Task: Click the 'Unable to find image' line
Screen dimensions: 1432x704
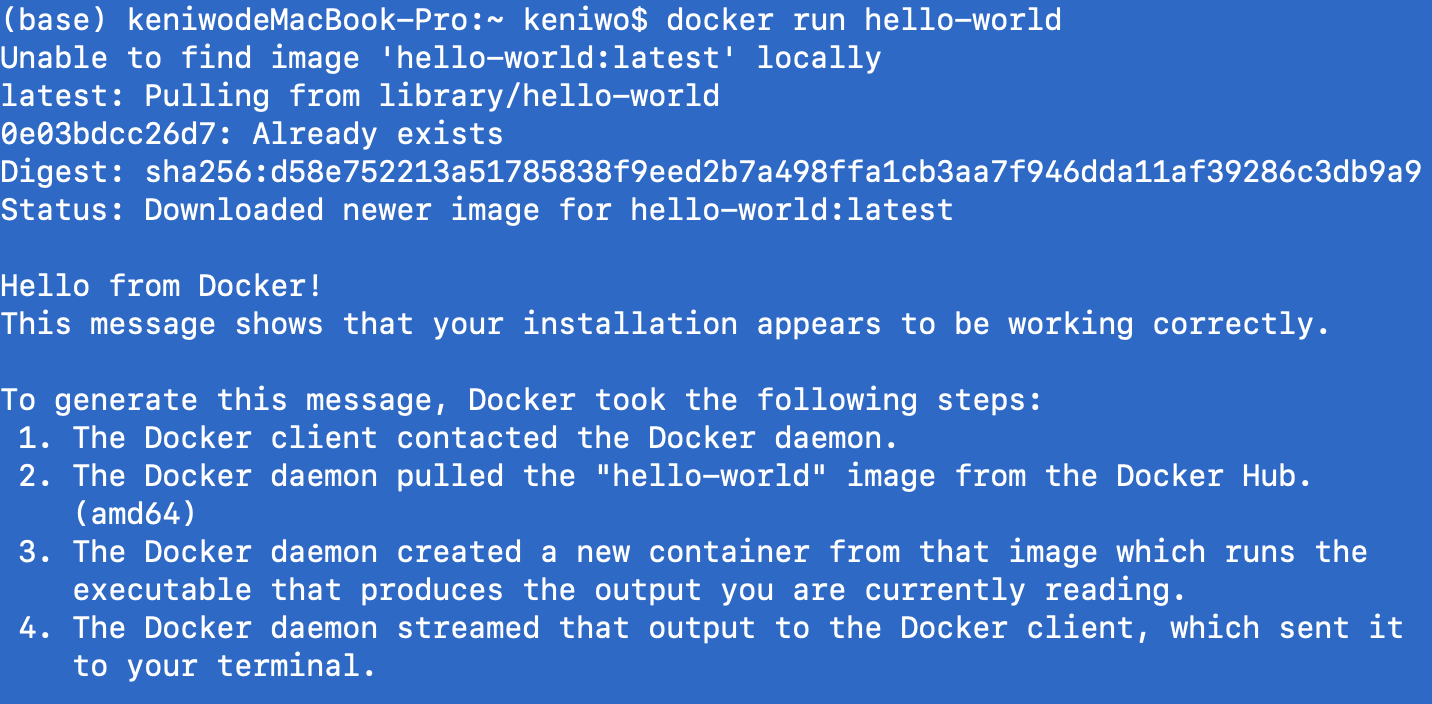Action: [440, 58]
